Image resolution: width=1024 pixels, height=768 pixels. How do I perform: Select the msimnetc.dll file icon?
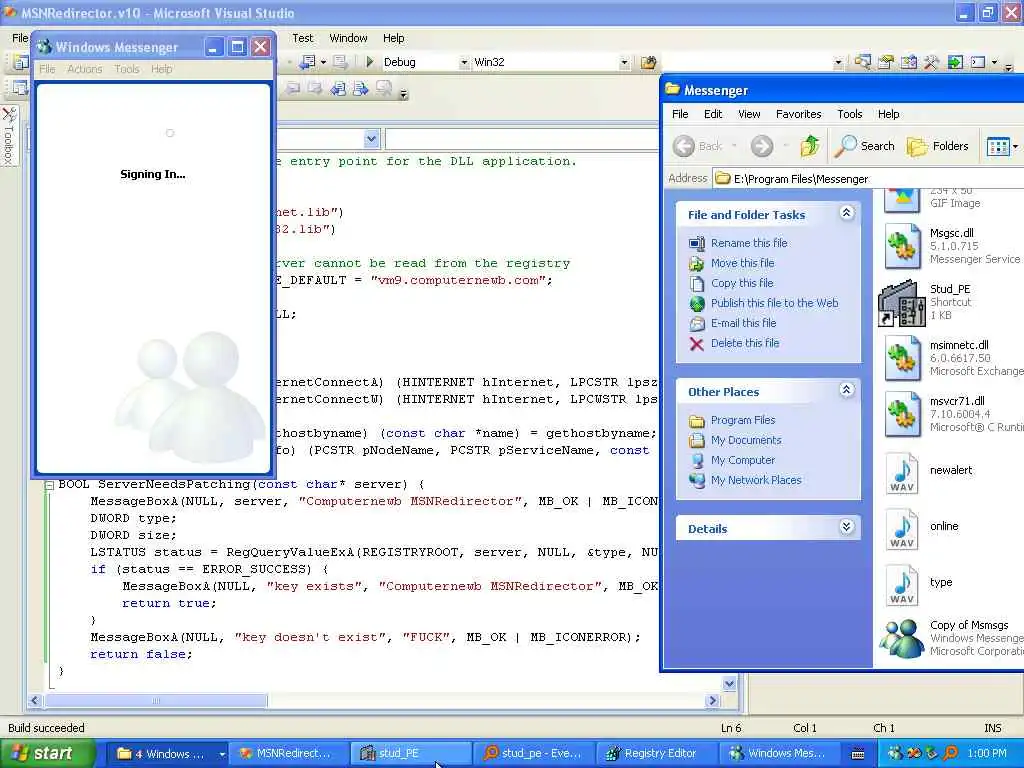coord(902,358)
